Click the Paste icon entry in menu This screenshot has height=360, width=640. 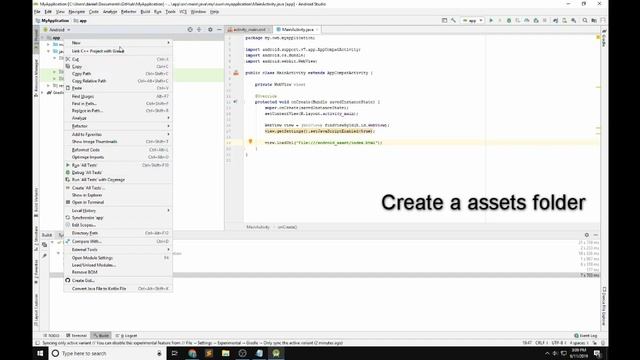118,88
